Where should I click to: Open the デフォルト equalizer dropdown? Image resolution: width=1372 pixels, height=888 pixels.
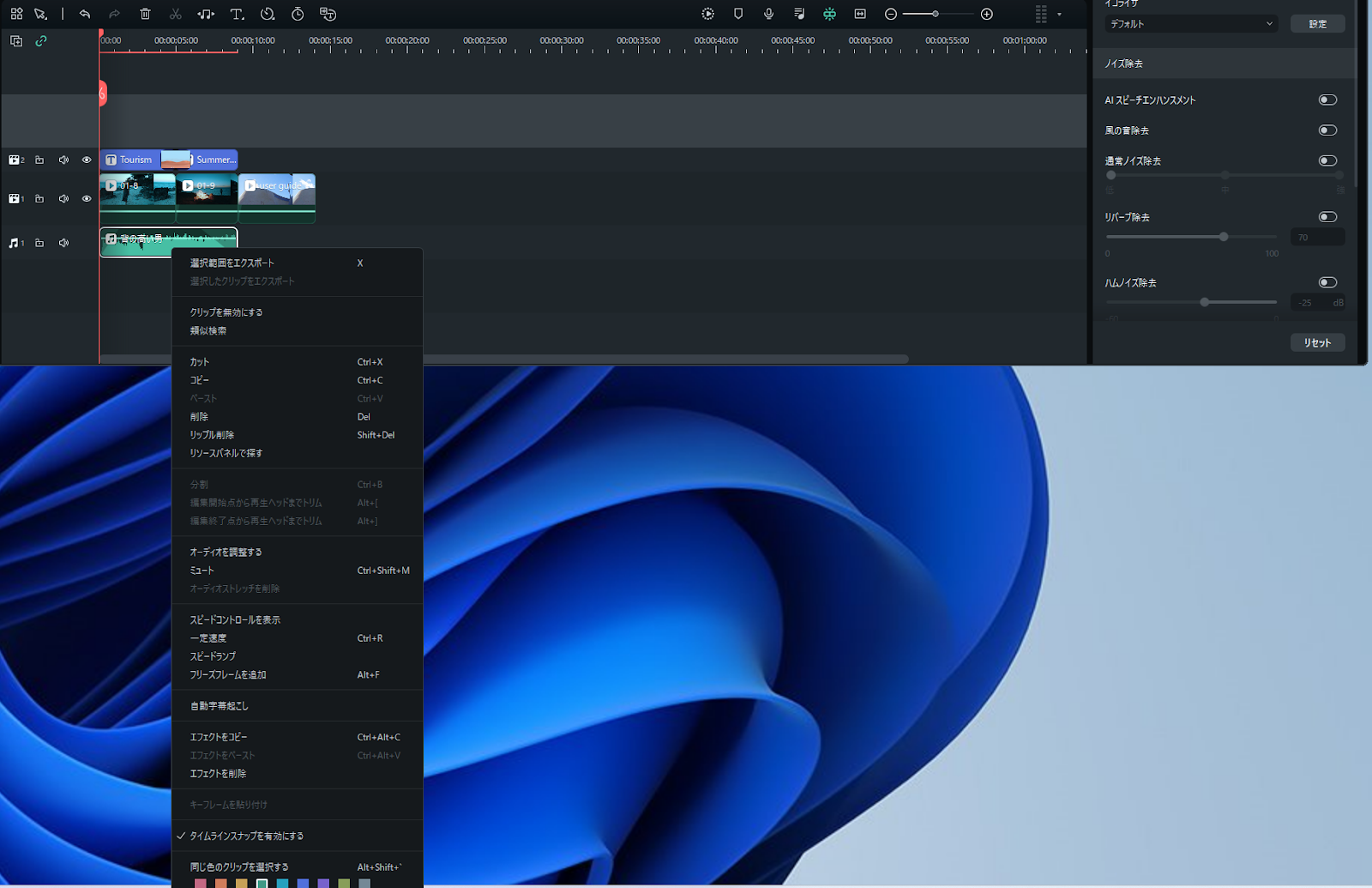(x=1191, y=24)
